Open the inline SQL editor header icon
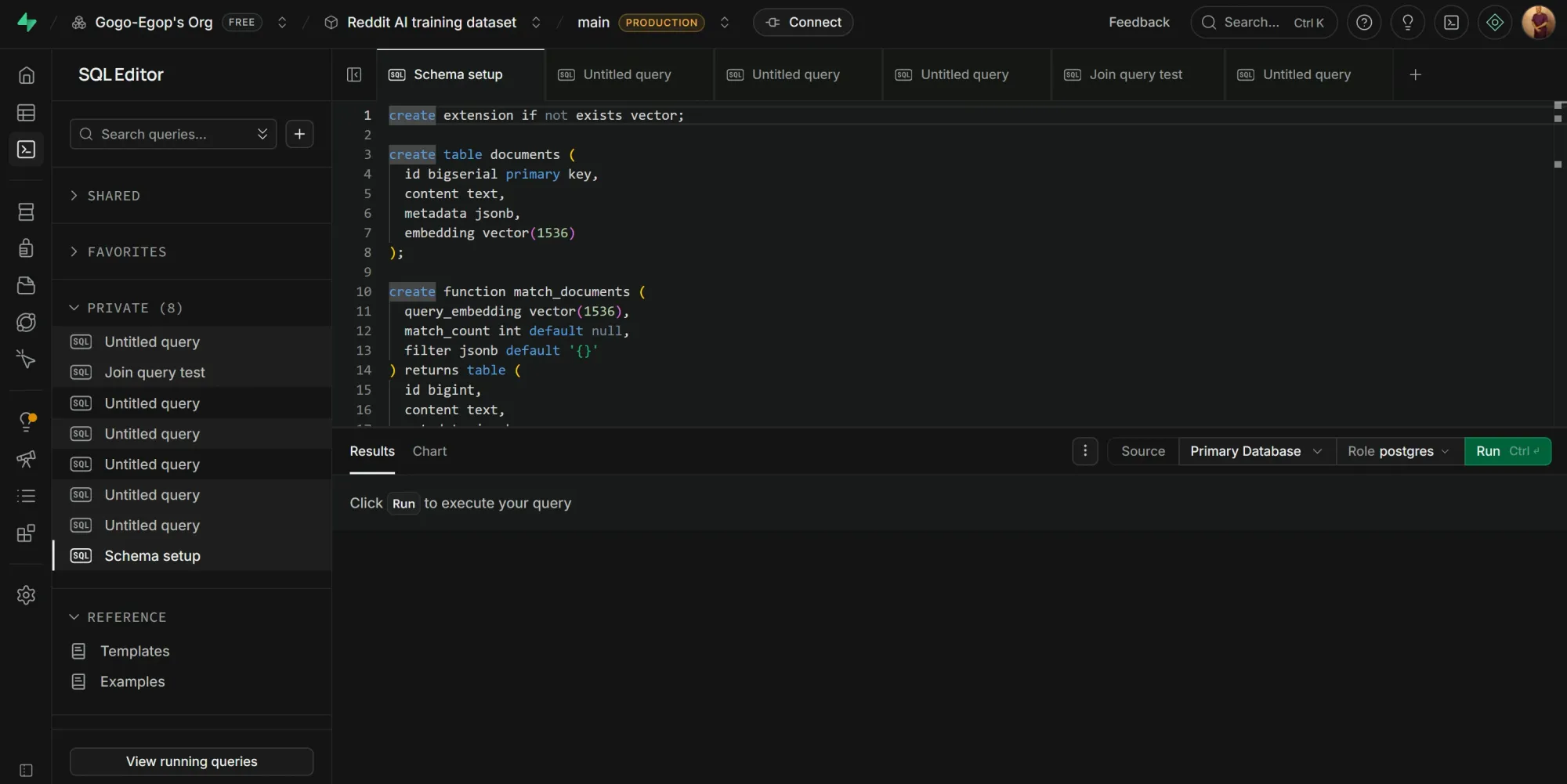The width and height of the screenshot is (1567, 784). (x=1452, y=22)
